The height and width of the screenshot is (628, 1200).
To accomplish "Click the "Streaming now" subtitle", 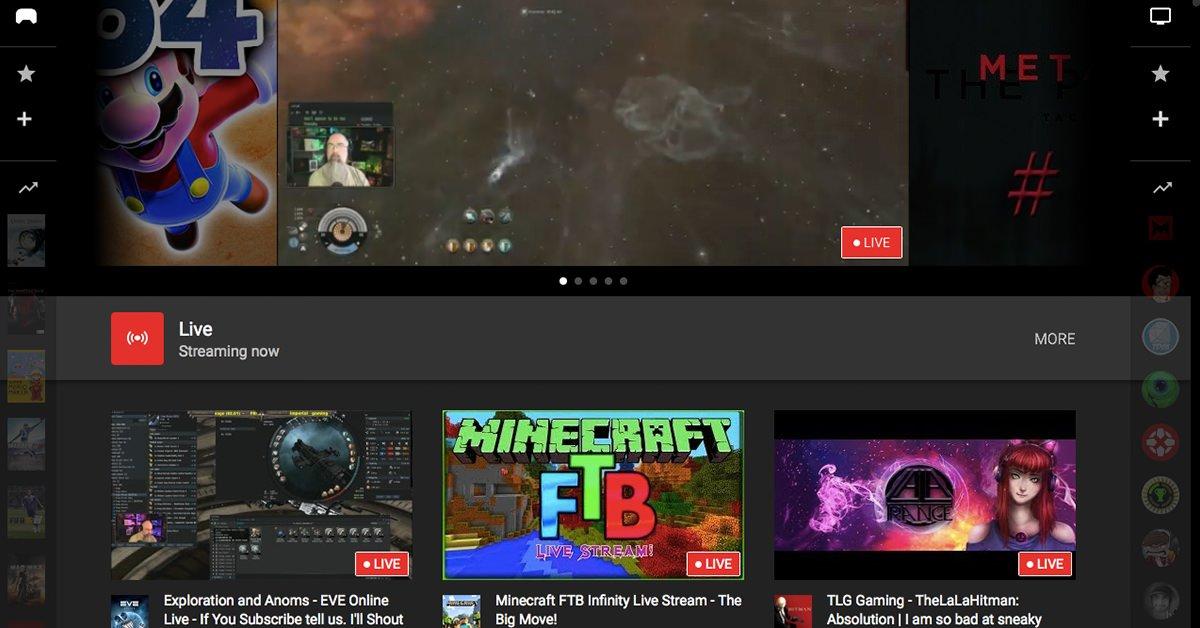I will click(229, 351).
